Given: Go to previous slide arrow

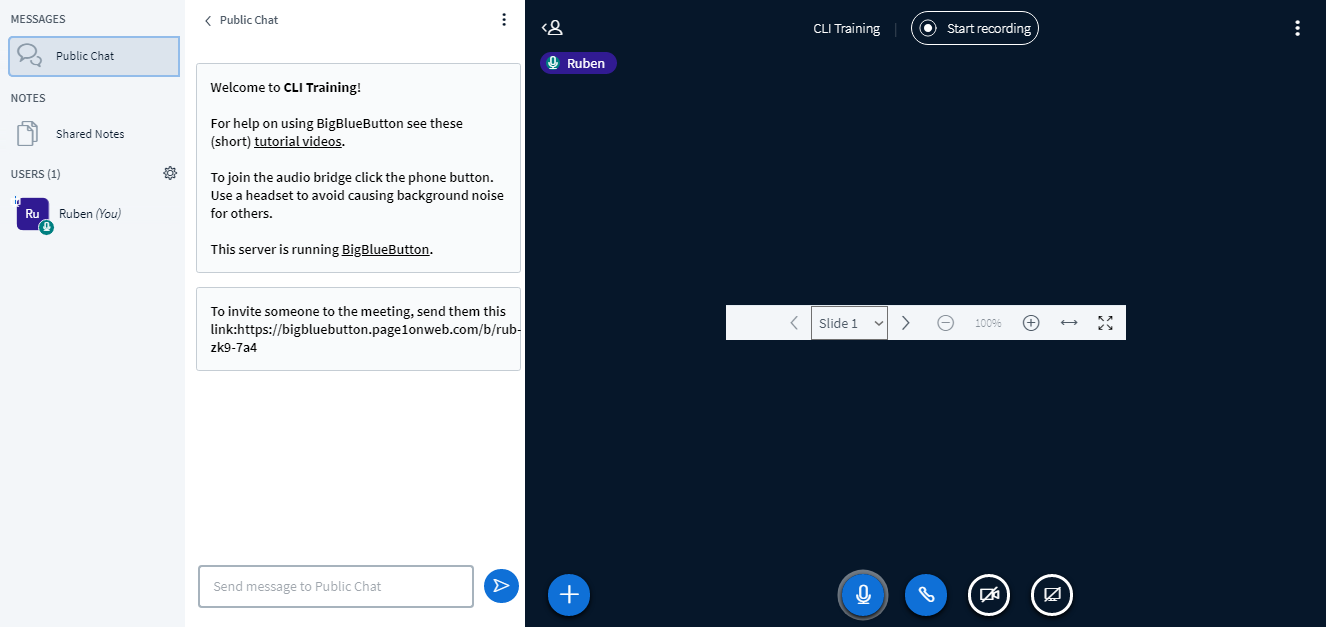Looking at the screenshot, I should click(794, 323).
